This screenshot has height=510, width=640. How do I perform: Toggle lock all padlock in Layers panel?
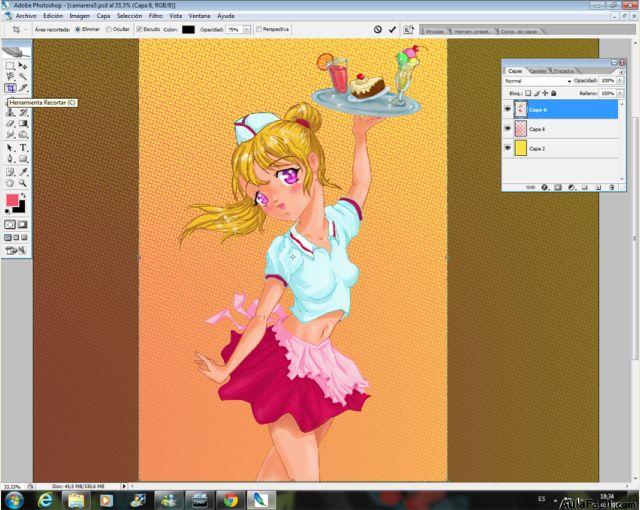[553, 93]
